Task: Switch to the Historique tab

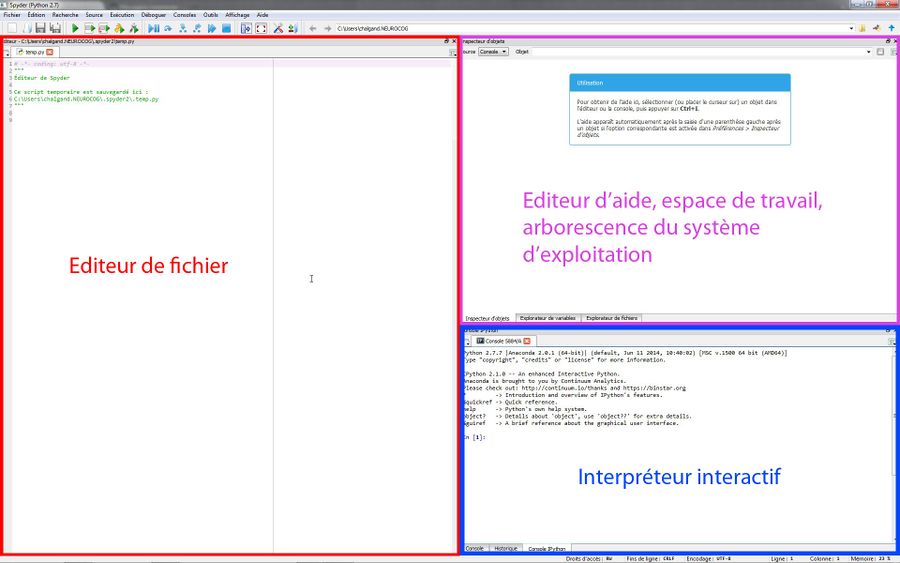Action: tap(506, 549)
